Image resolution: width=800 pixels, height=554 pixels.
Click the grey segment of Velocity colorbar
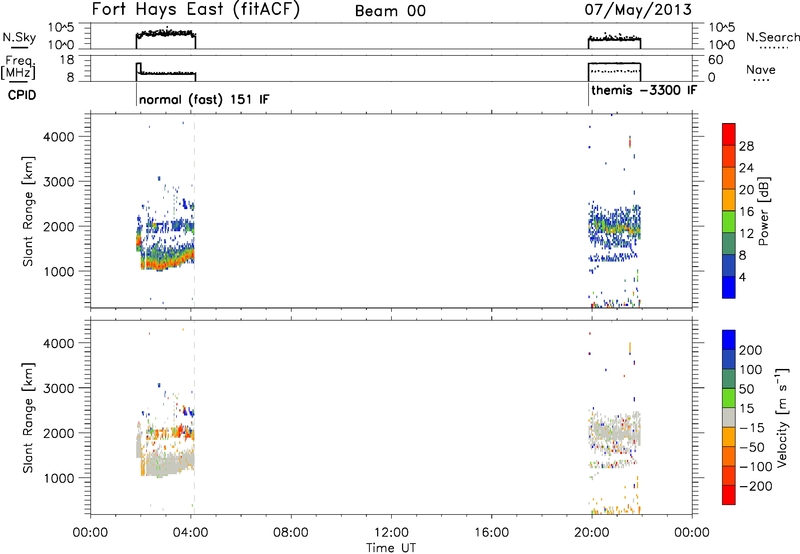[x=729, y=417]
